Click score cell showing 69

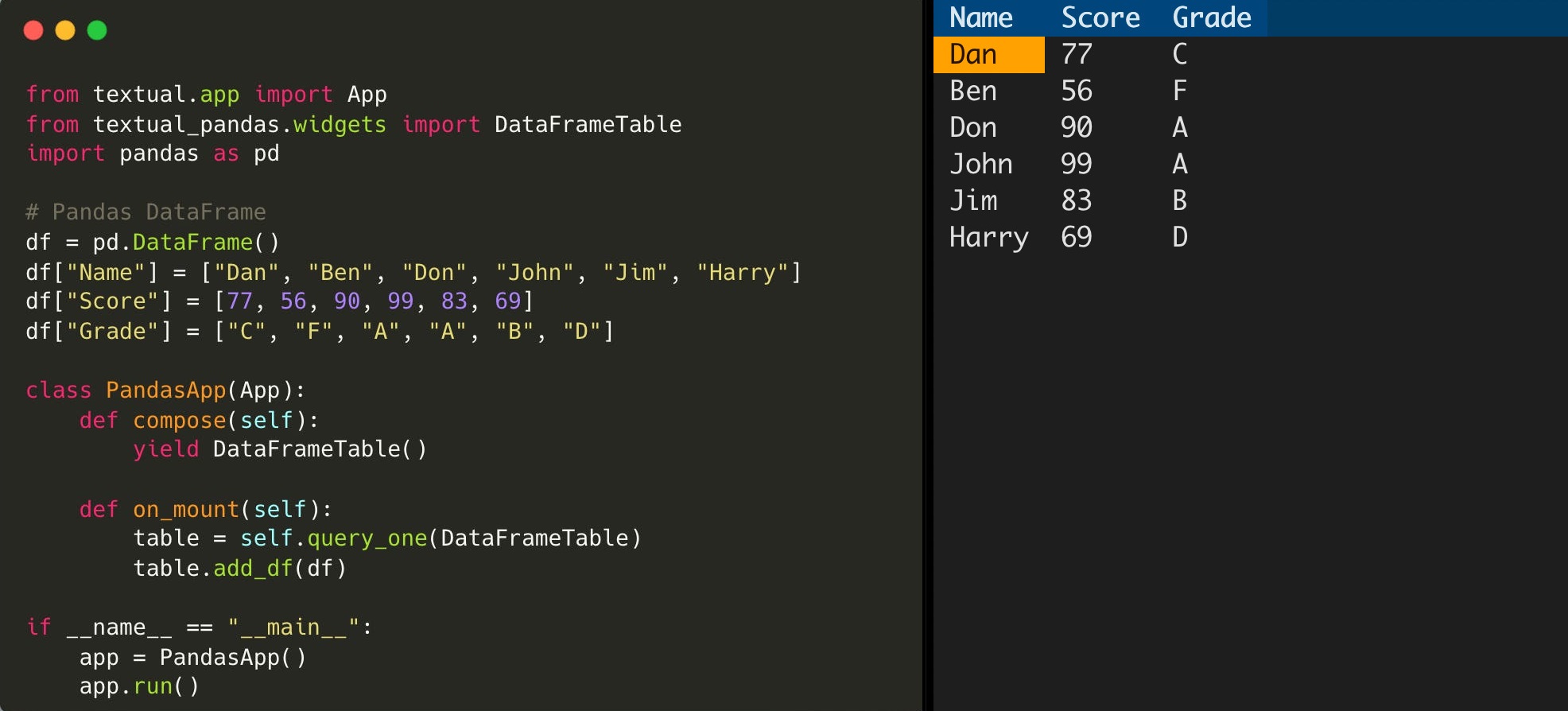point(1077,237)
